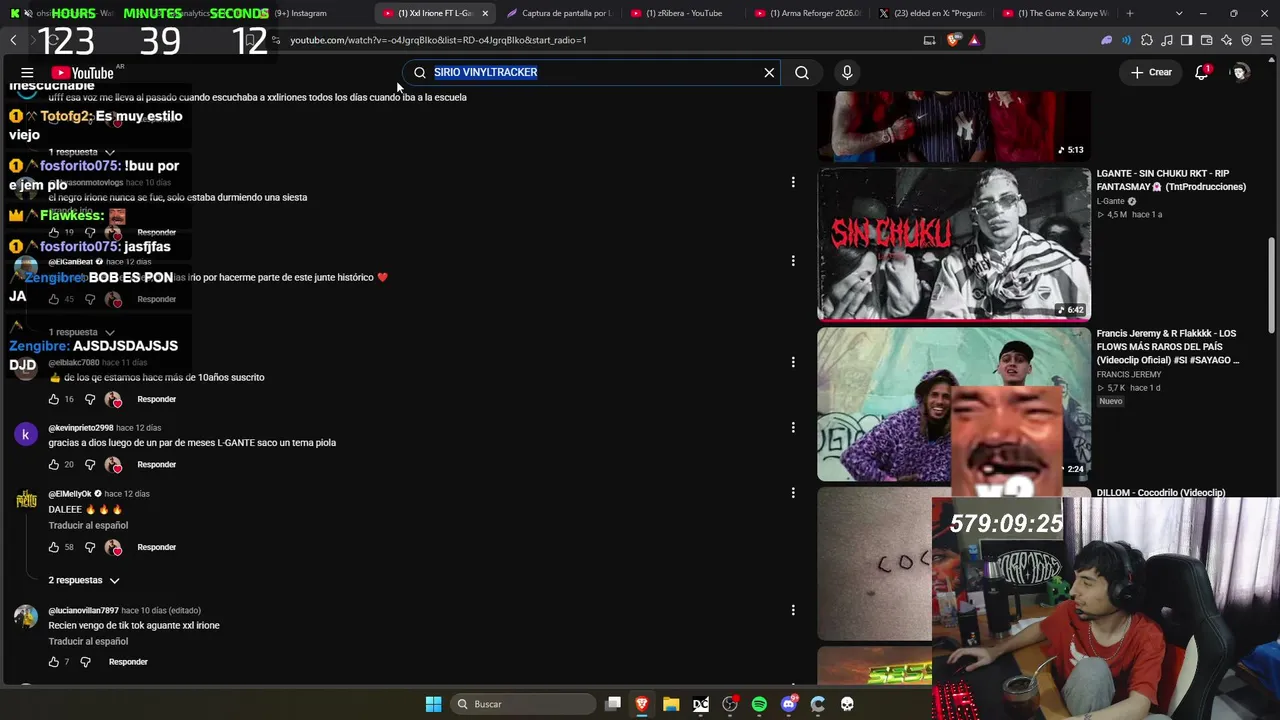The width and height of the screenshot is (1280, 720).
Task: Open options for the 'junte histórico' comment
Action: tap(793, 261)
